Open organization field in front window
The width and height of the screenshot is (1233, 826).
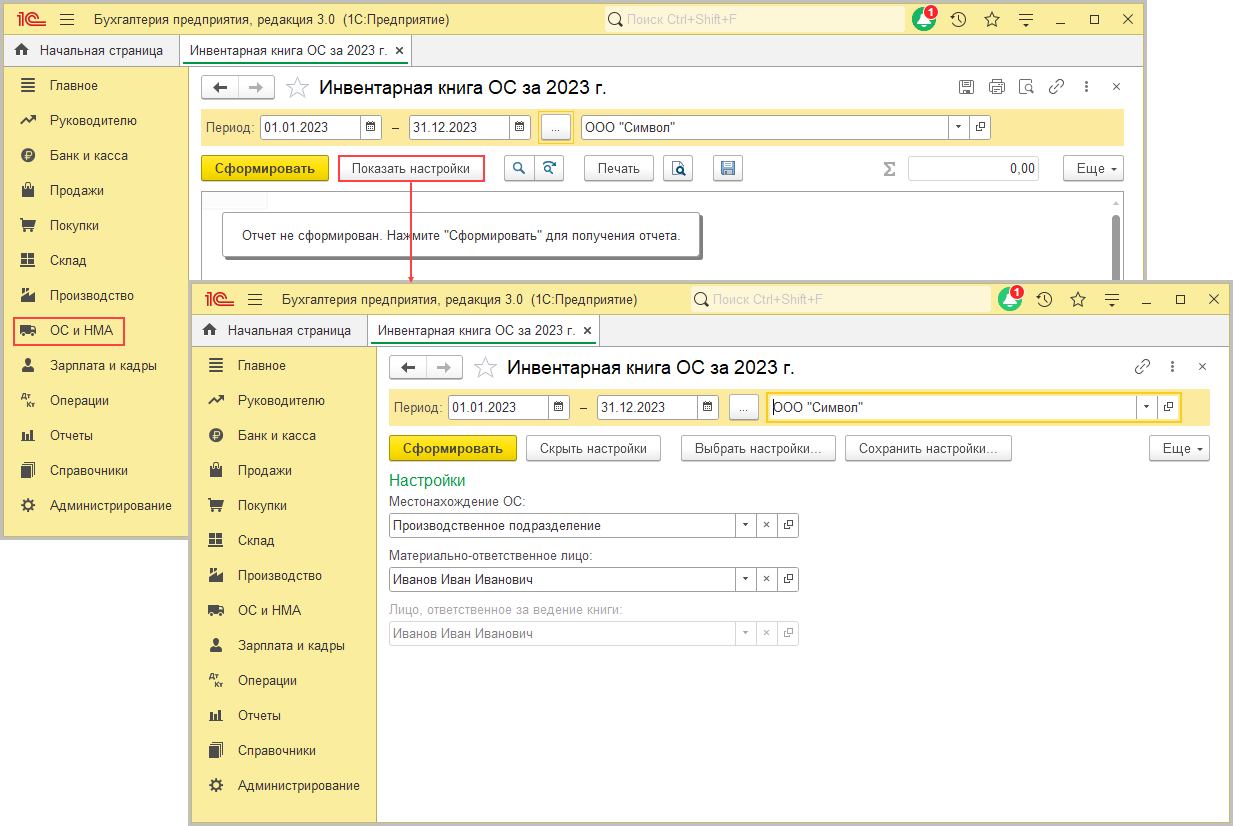point(1169,407)
